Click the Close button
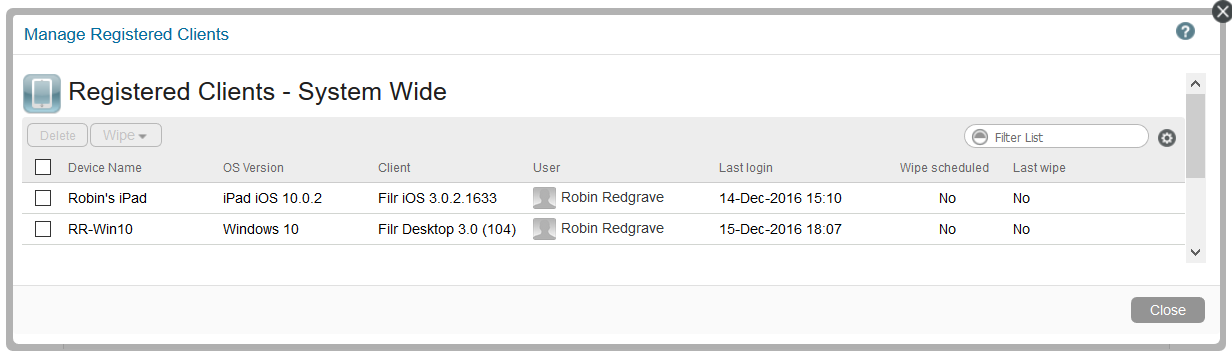This screenshot has height=362, width=1232. pos(1167,310)
